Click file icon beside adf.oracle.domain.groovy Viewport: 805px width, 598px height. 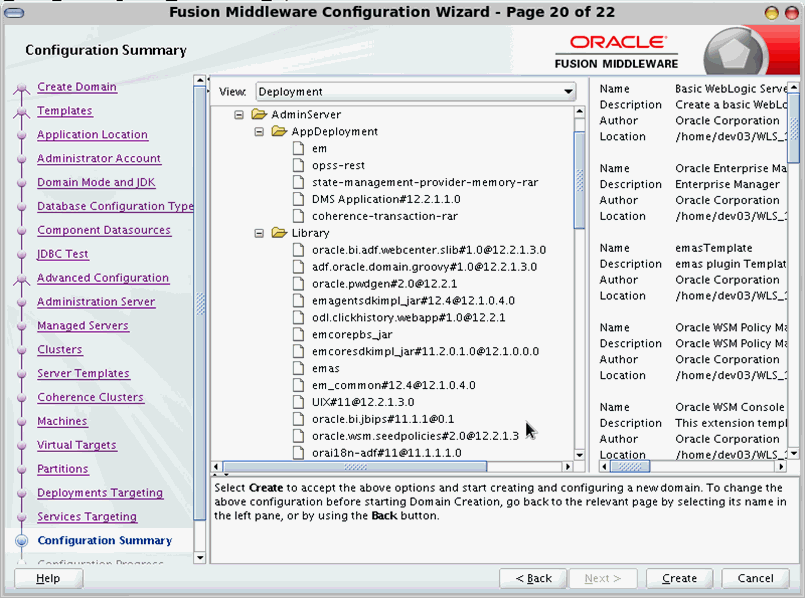[298, 267]
